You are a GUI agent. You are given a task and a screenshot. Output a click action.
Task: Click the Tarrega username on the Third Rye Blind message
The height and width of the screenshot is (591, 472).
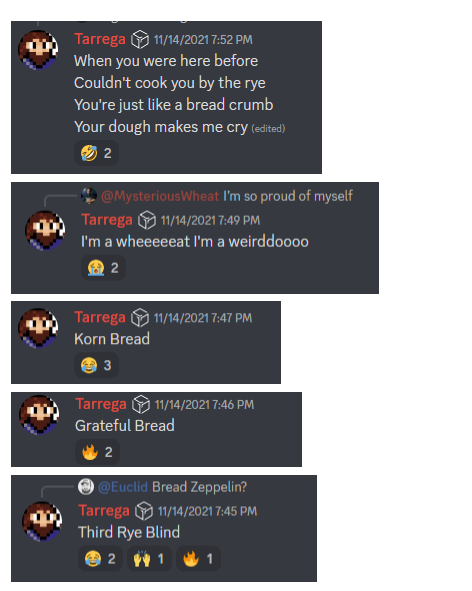click(x=104, y=511)
